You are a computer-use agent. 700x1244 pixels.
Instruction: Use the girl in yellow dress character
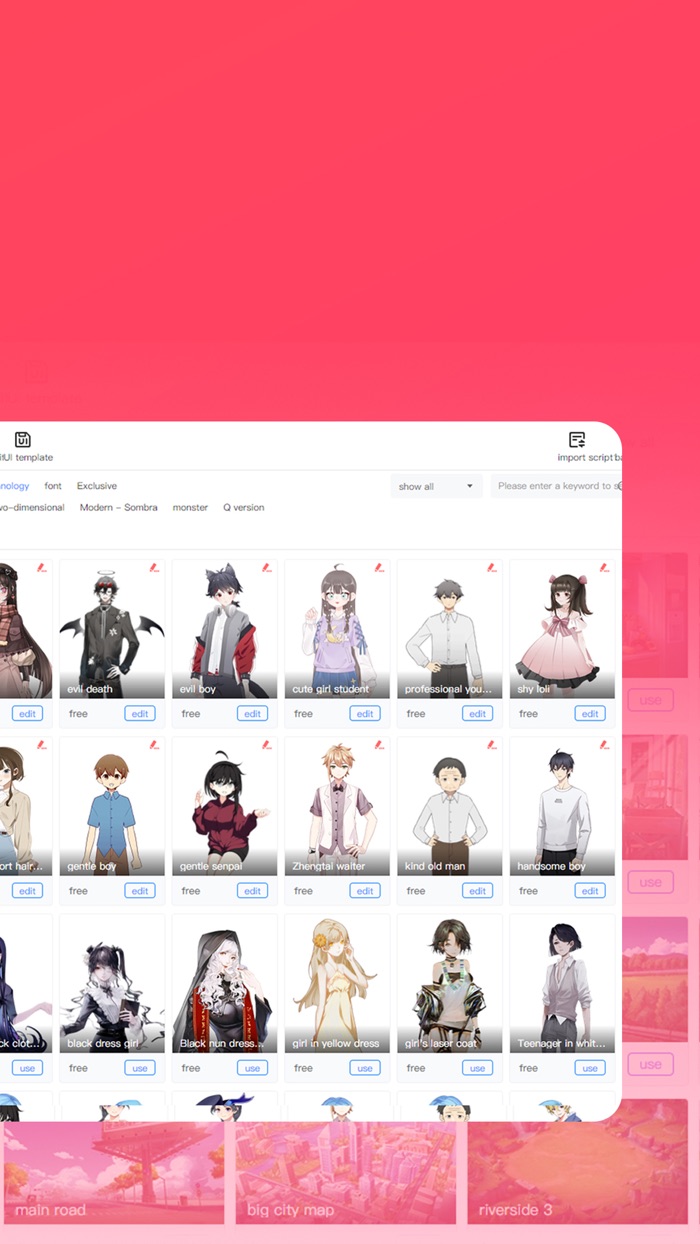pyautogui.click(x=365, y=1068)
